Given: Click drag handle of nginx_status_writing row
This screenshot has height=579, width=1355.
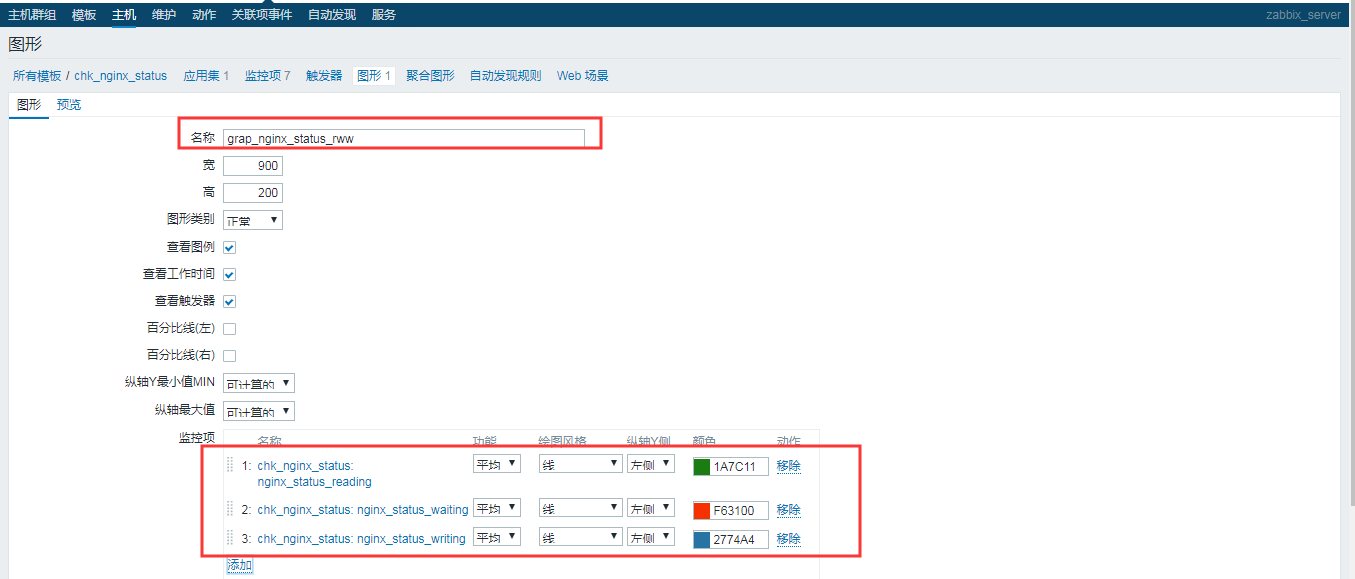Looking at the screenshot, I should point(230,538).
